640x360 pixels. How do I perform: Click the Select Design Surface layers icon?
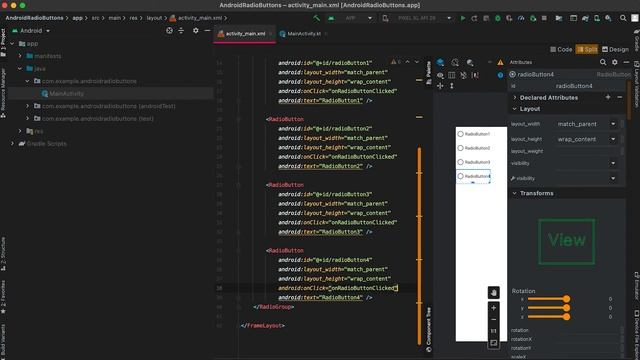pos(440,62)
